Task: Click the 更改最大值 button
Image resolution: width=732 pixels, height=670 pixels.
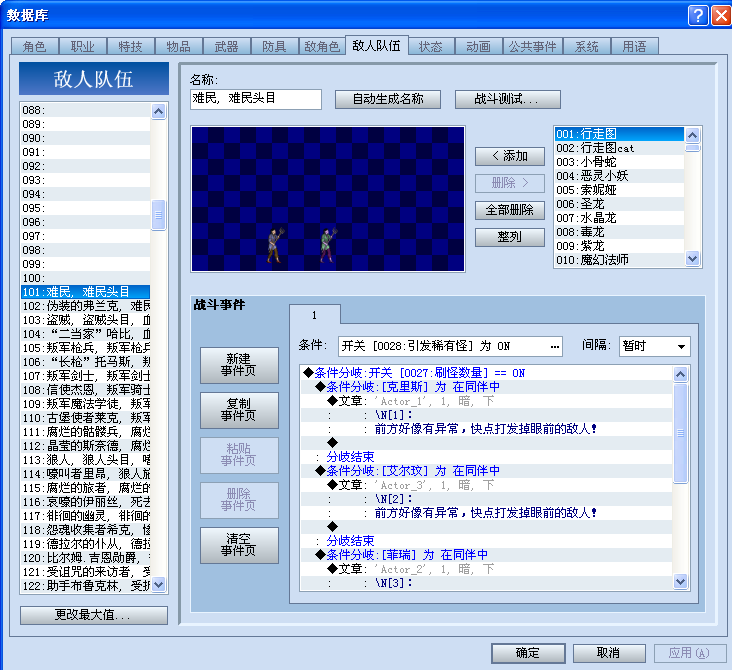Action: [94, 615]
